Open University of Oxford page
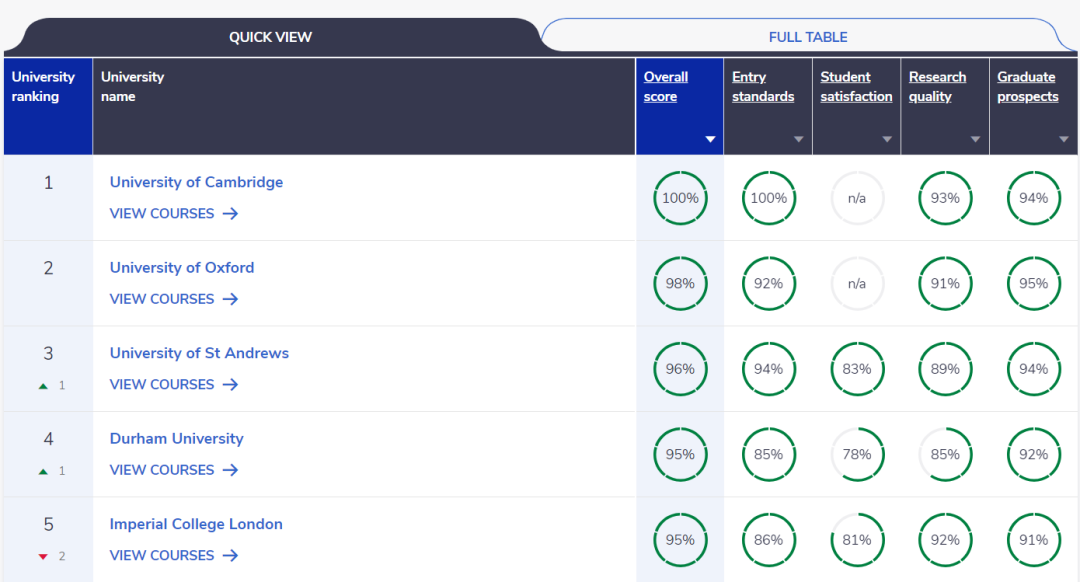The width and height of the screenshot is (1080, 582). tap(182, 267)
